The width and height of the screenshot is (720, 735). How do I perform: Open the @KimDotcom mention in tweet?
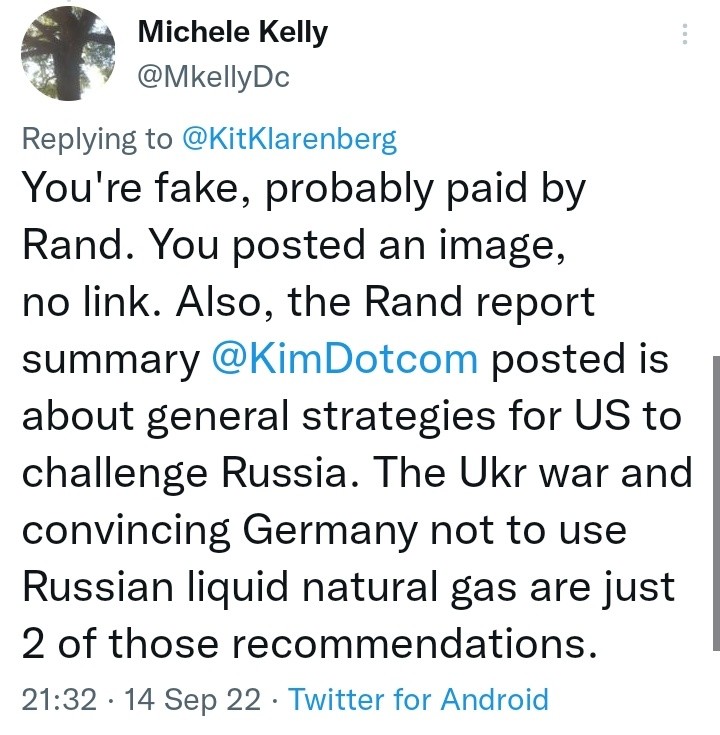coord(345,358)
